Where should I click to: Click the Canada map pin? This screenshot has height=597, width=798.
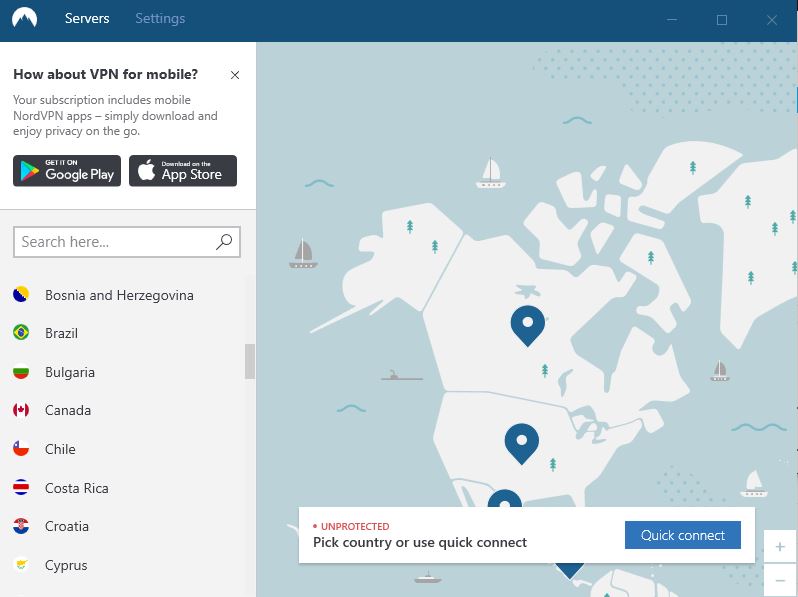click(528, 325)
